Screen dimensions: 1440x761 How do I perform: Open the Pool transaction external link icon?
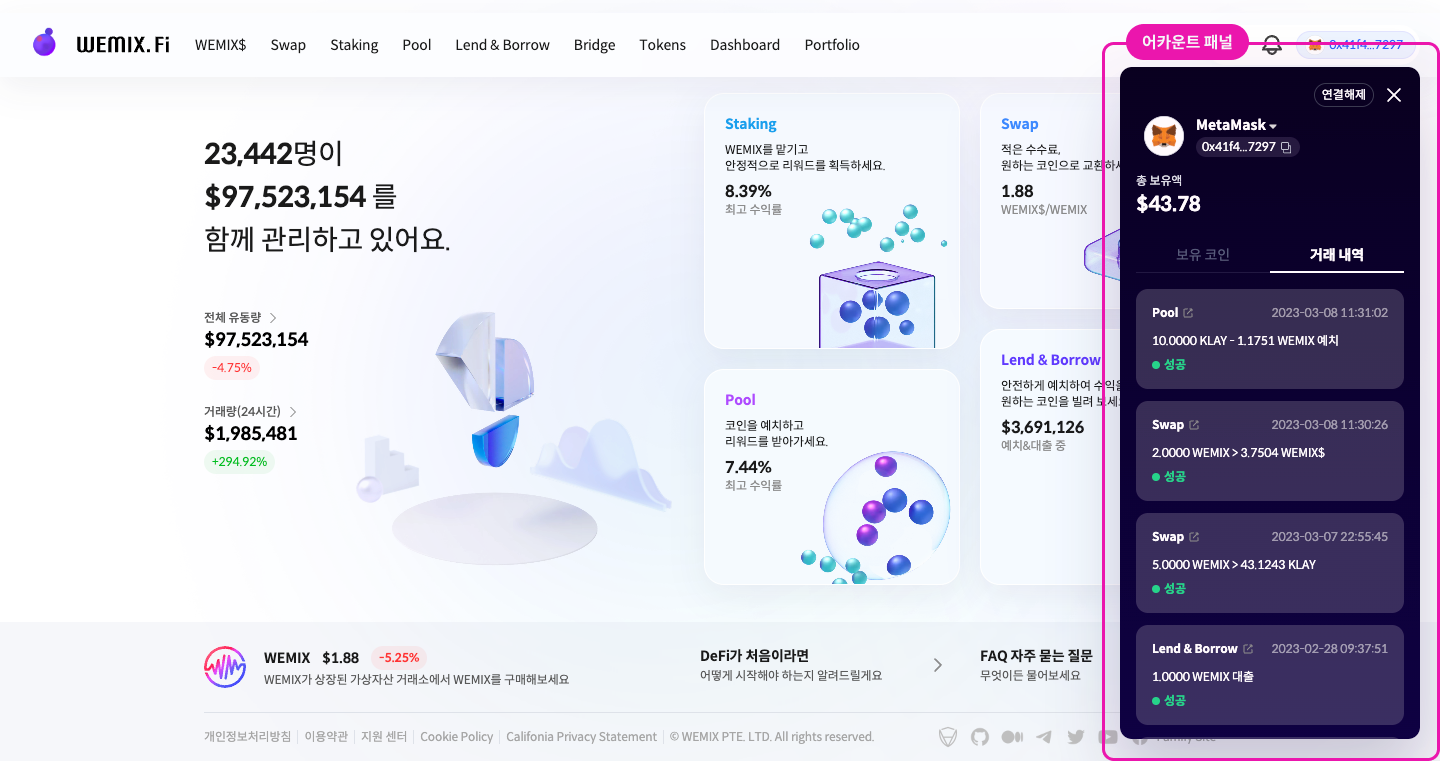[1188, 313]
